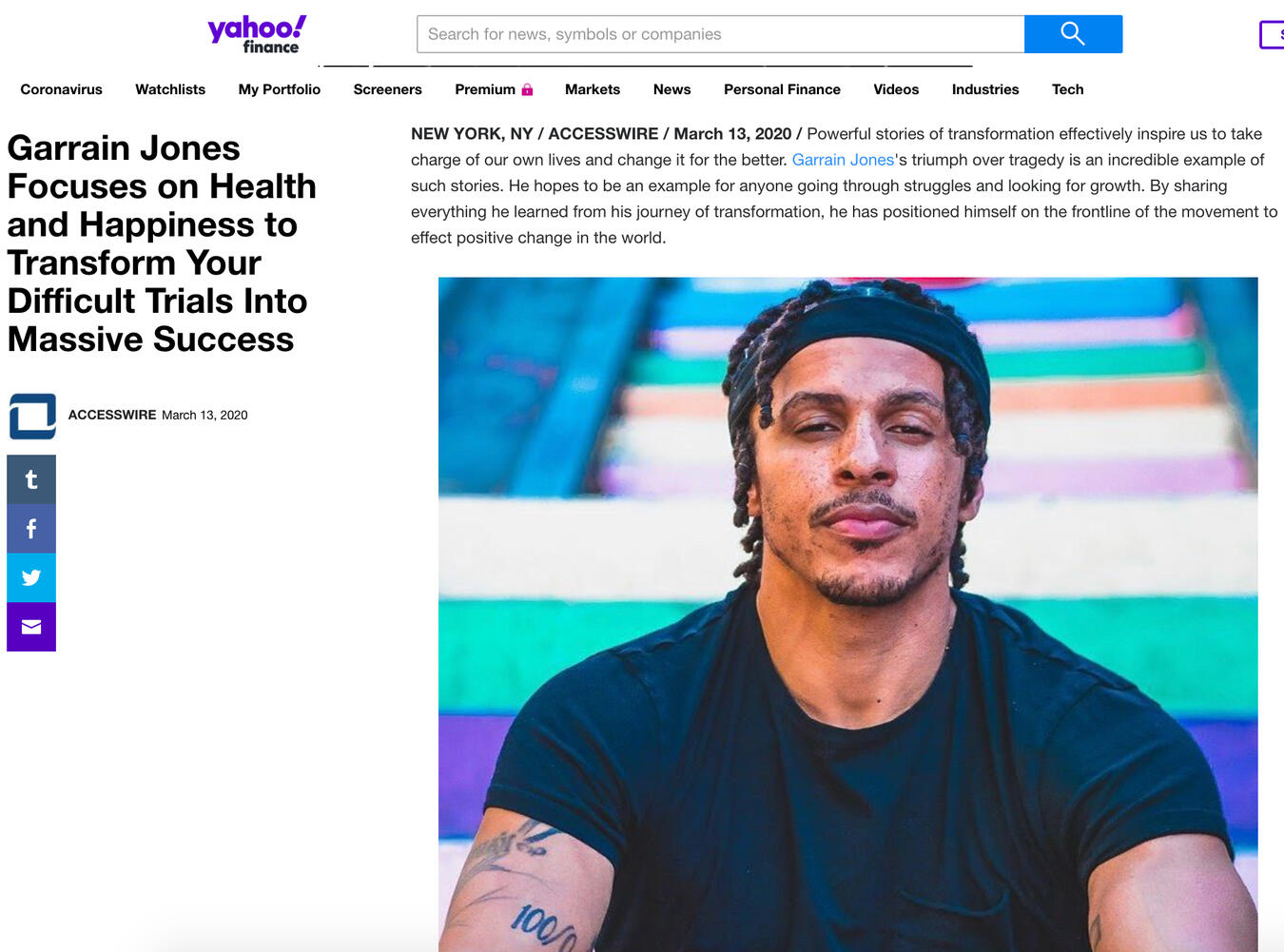This screenshot has height=952, width=1284.
Task: Share article on Twitter
Action: tap(31, 578)
